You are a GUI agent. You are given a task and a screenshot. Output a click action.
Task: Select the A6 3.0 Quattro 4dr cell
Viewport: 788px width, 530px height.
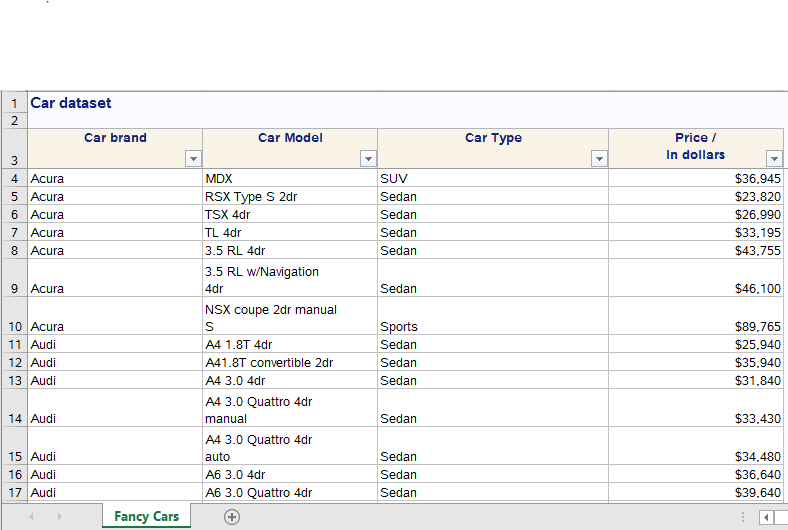(x=290, y=492)
